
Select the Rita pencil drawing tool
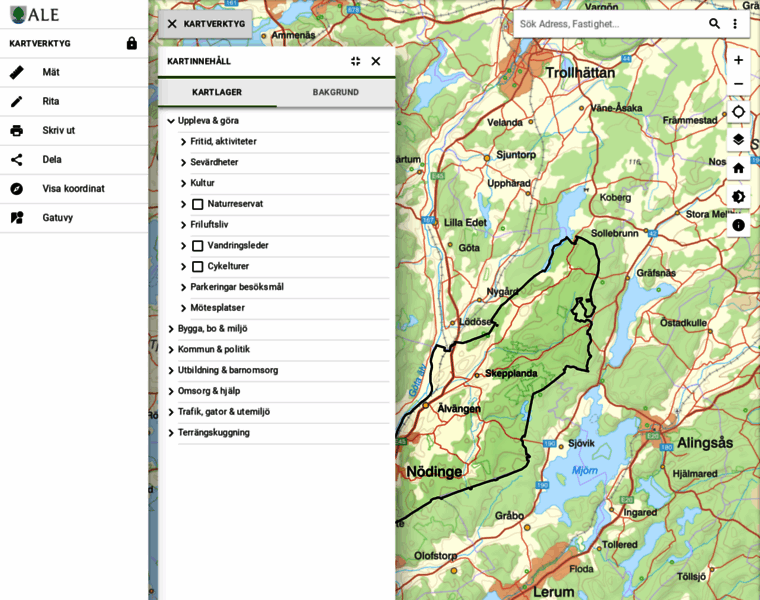tap(74, 101)
